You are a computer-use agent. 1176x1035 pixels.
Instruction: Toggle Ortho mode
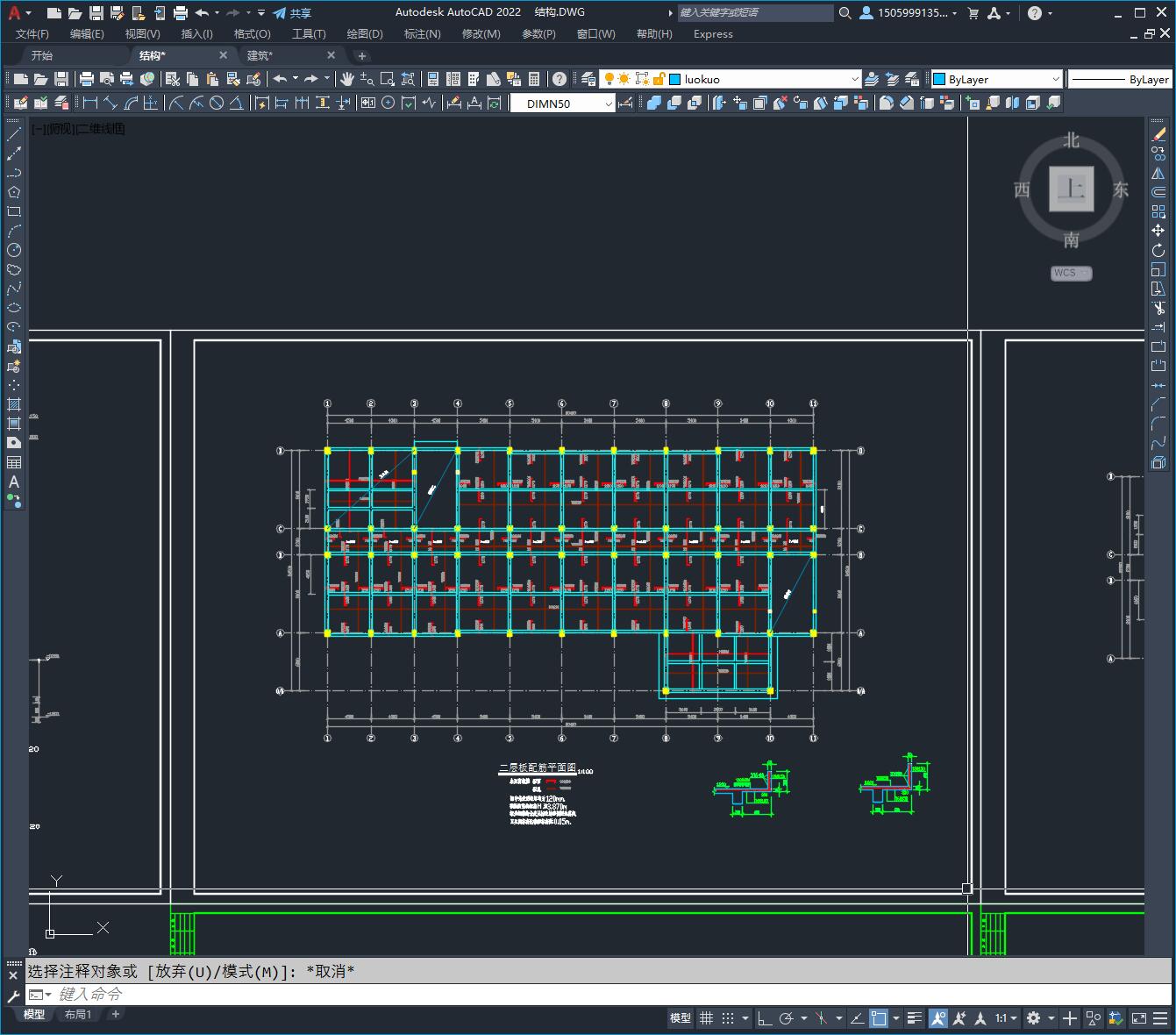pyautogui.click(x=765, y=1018)
